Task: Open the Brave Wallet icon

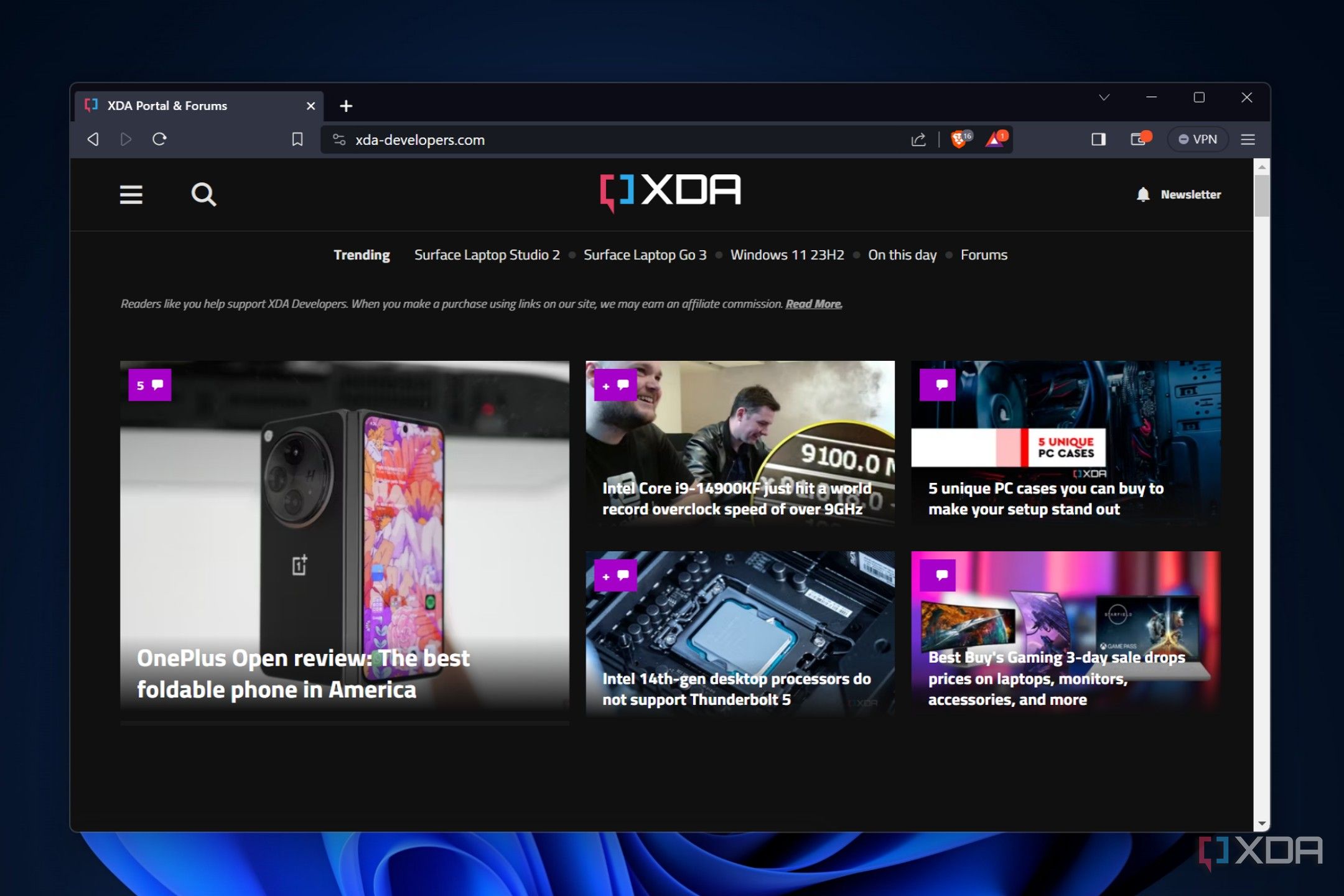Action: point(1139,139)
